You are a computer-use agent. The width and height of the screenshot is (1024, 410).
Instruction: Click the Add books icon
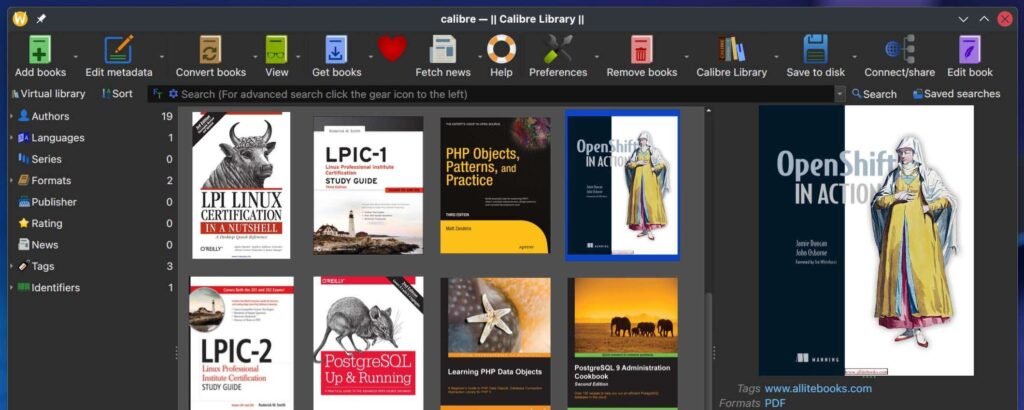pos(40,50)
